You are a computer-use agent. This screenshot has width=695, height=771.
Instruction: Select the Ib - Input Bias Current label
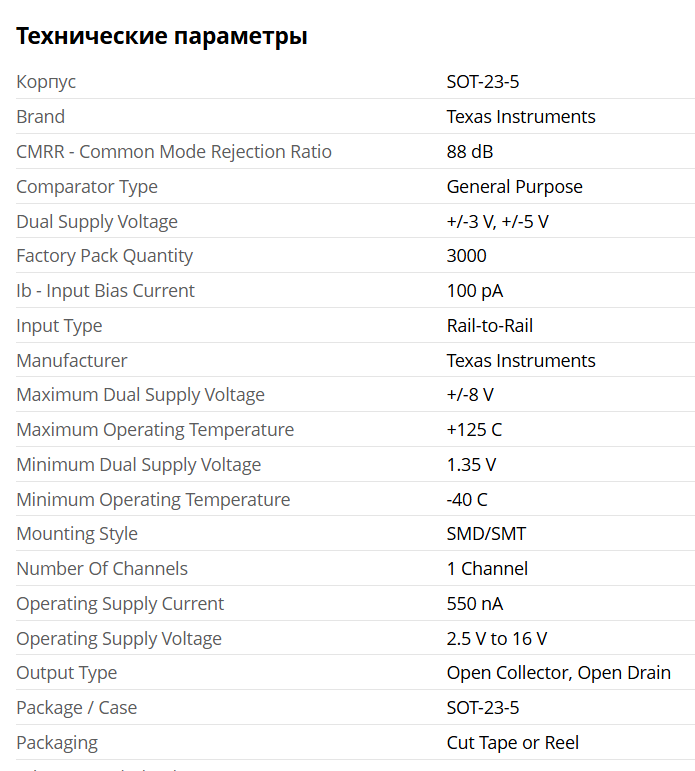105,291
